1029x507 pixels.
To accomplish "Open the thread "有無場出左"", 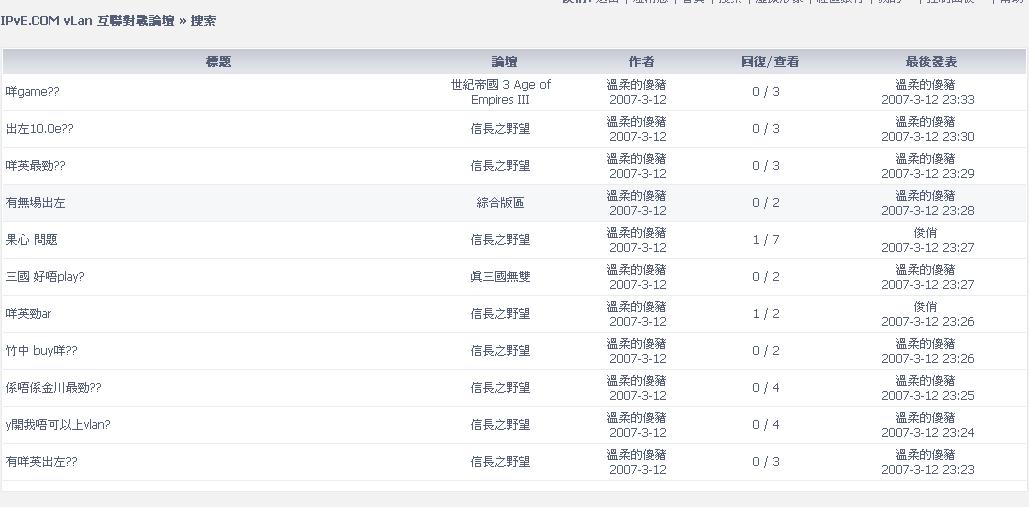I will [35, 203].
